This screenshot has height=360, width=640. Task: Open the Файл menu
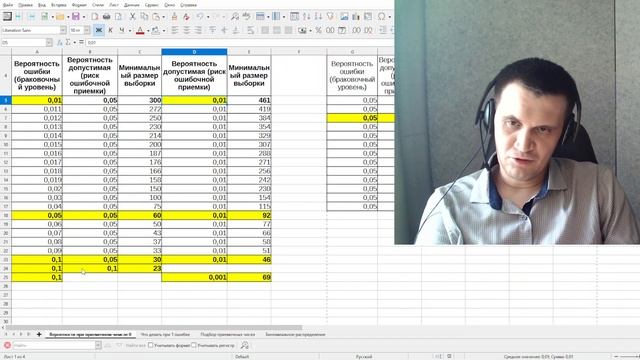pyautogui.click(x=8, y=5)
